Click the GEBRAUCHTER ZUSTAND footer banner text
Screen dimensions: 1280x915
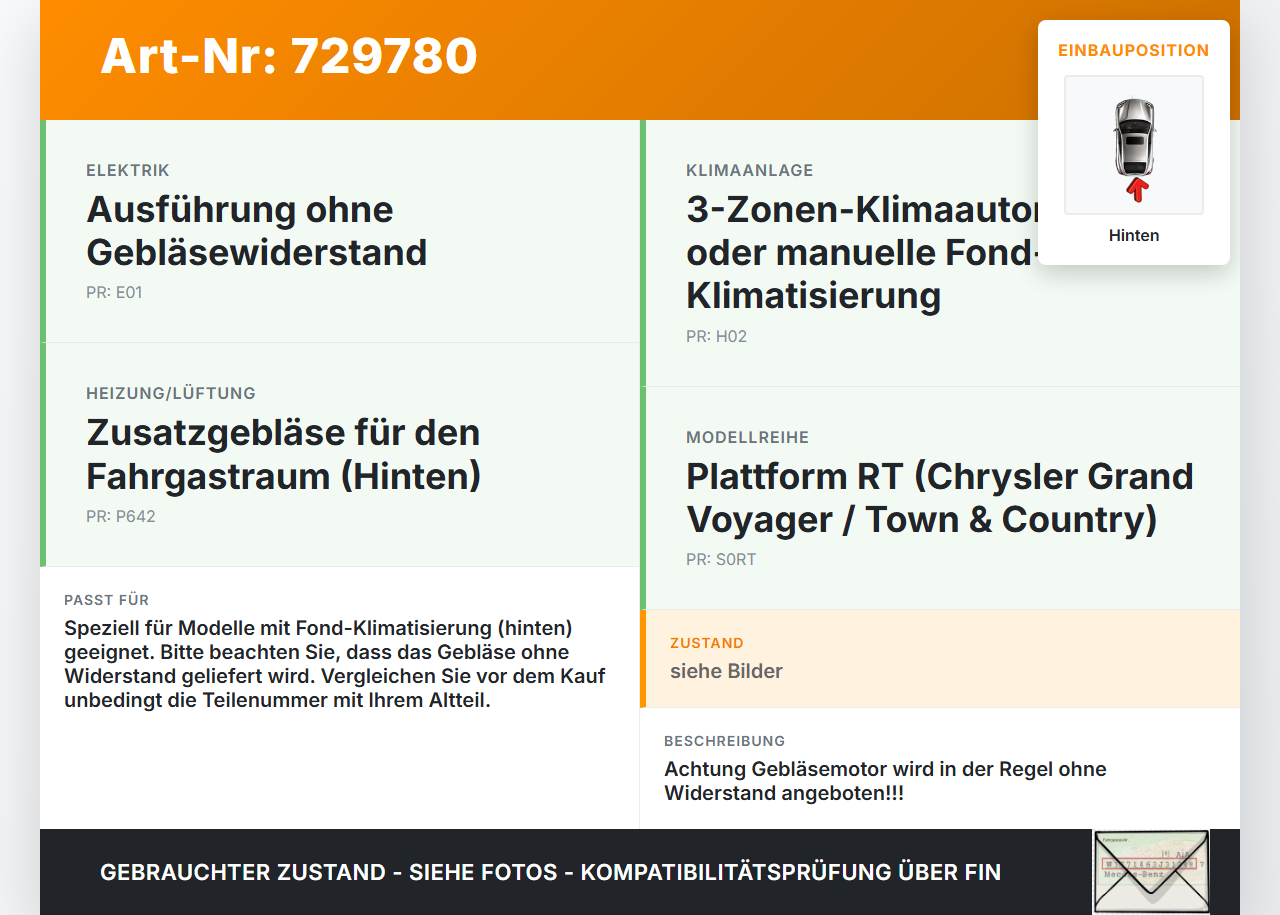[550, 872]
